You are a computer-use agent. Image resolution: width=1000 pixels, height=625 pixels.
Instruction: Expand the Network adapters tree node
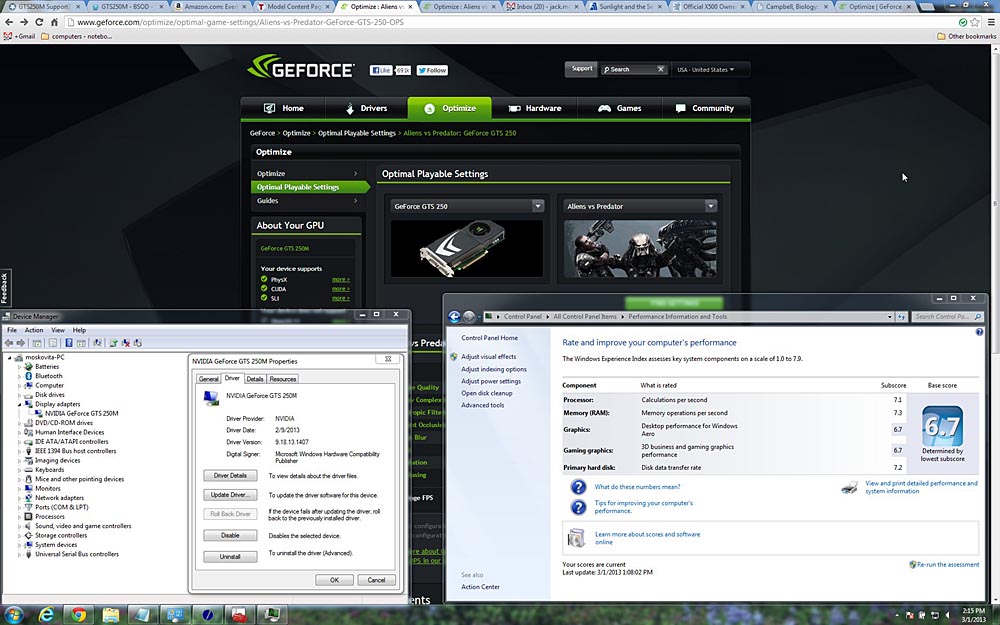point(19,498)
